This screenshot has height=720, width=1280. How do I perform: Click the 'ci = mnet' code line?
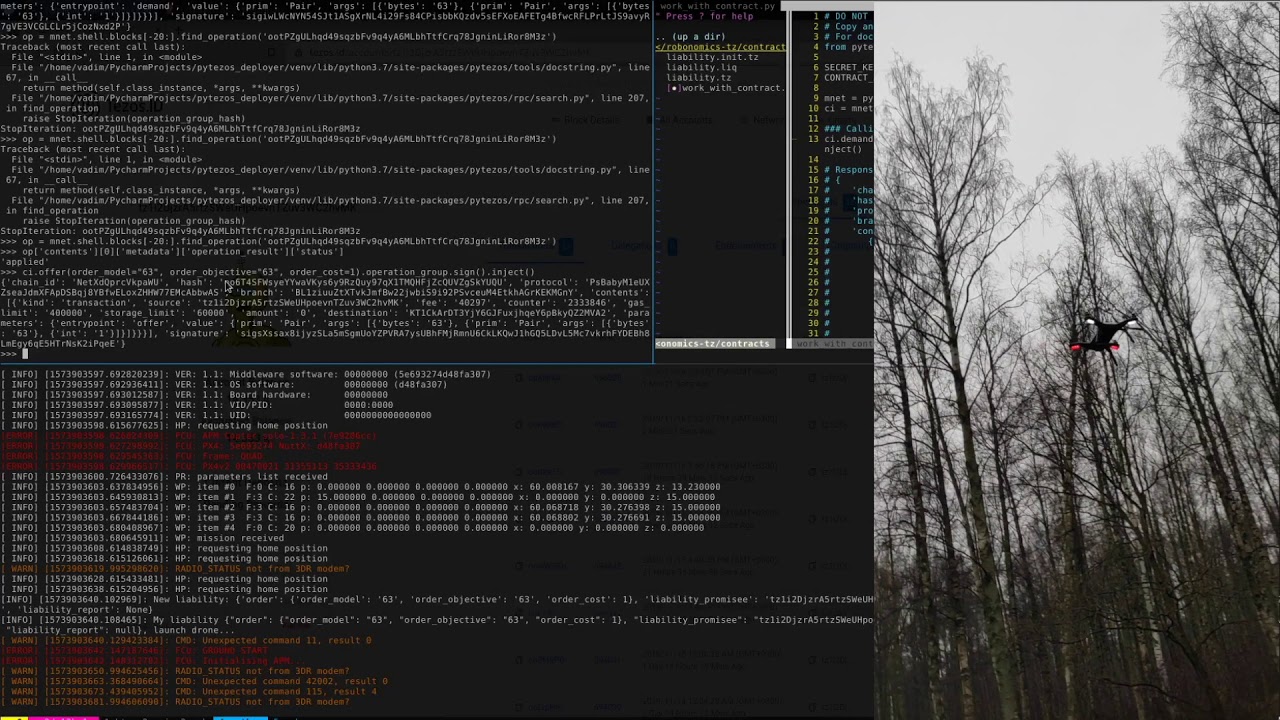tap(848, 108)
